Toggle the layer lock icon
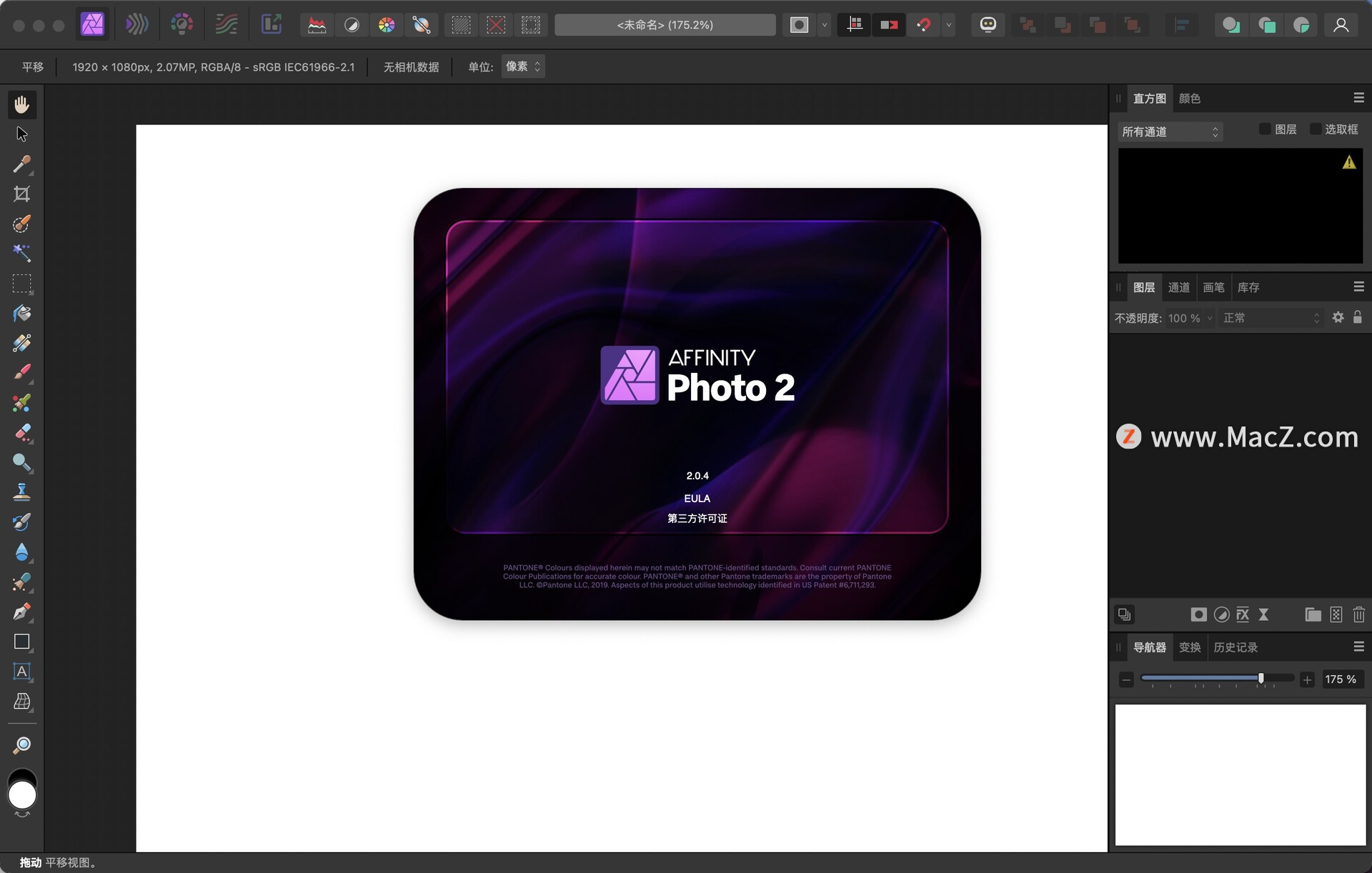1372x873 pixels. click(1358, 318)
